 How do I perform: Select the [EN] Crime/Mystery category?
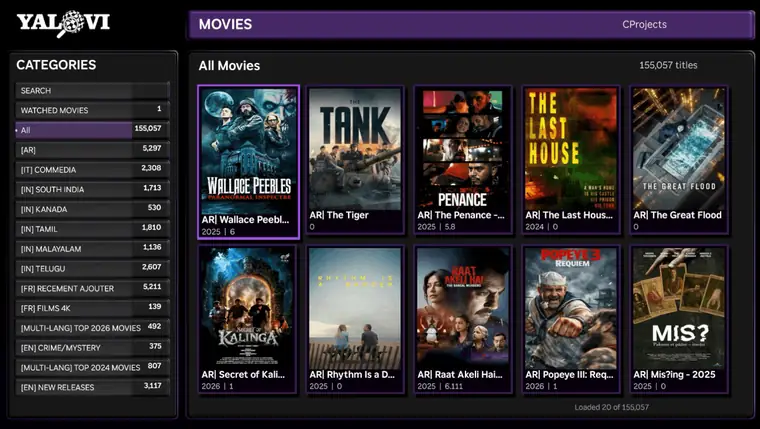[92, 348]
